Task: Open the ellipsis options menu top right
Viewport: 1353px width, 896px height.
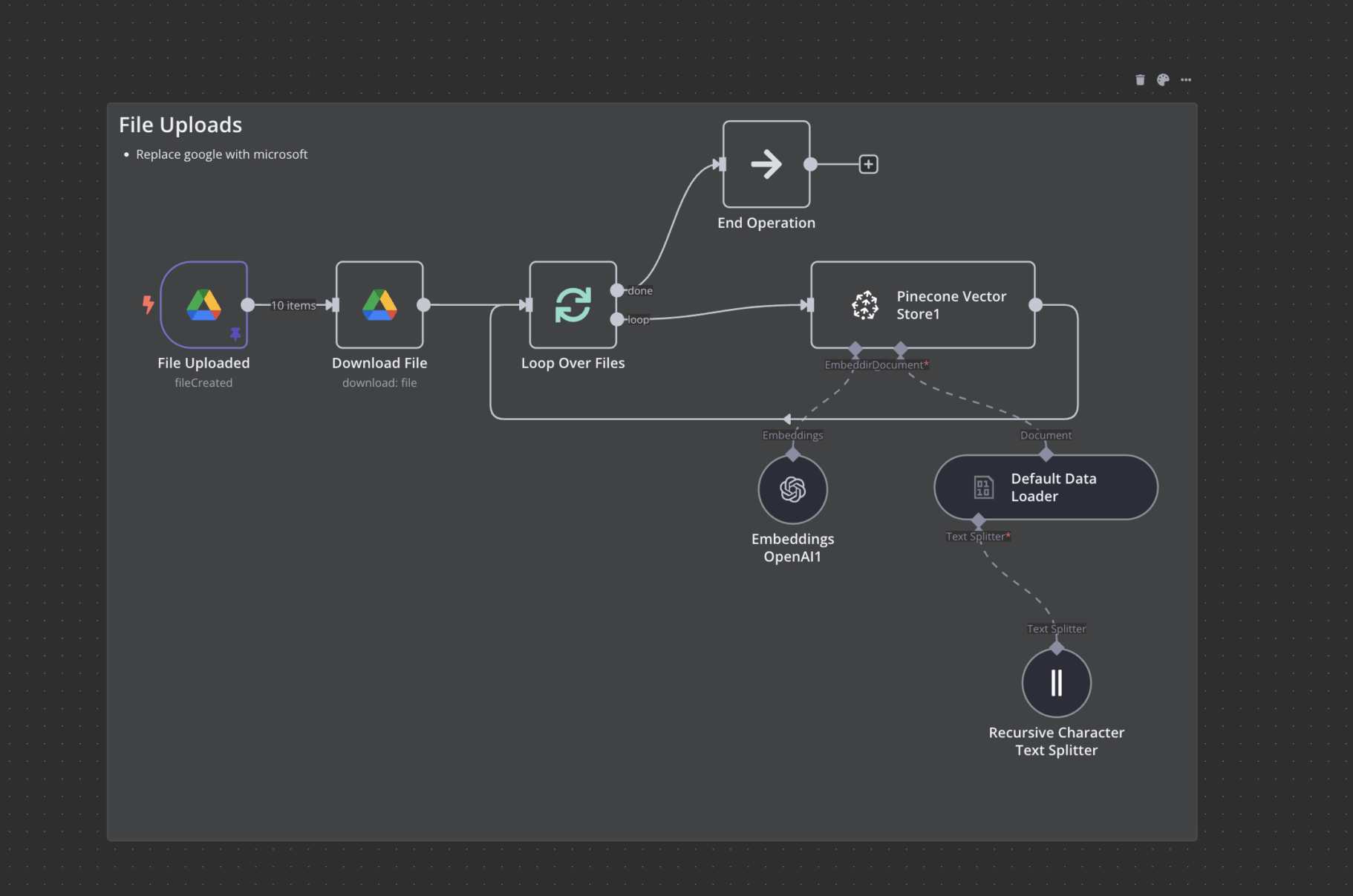Action: (x=1186, y=79)
